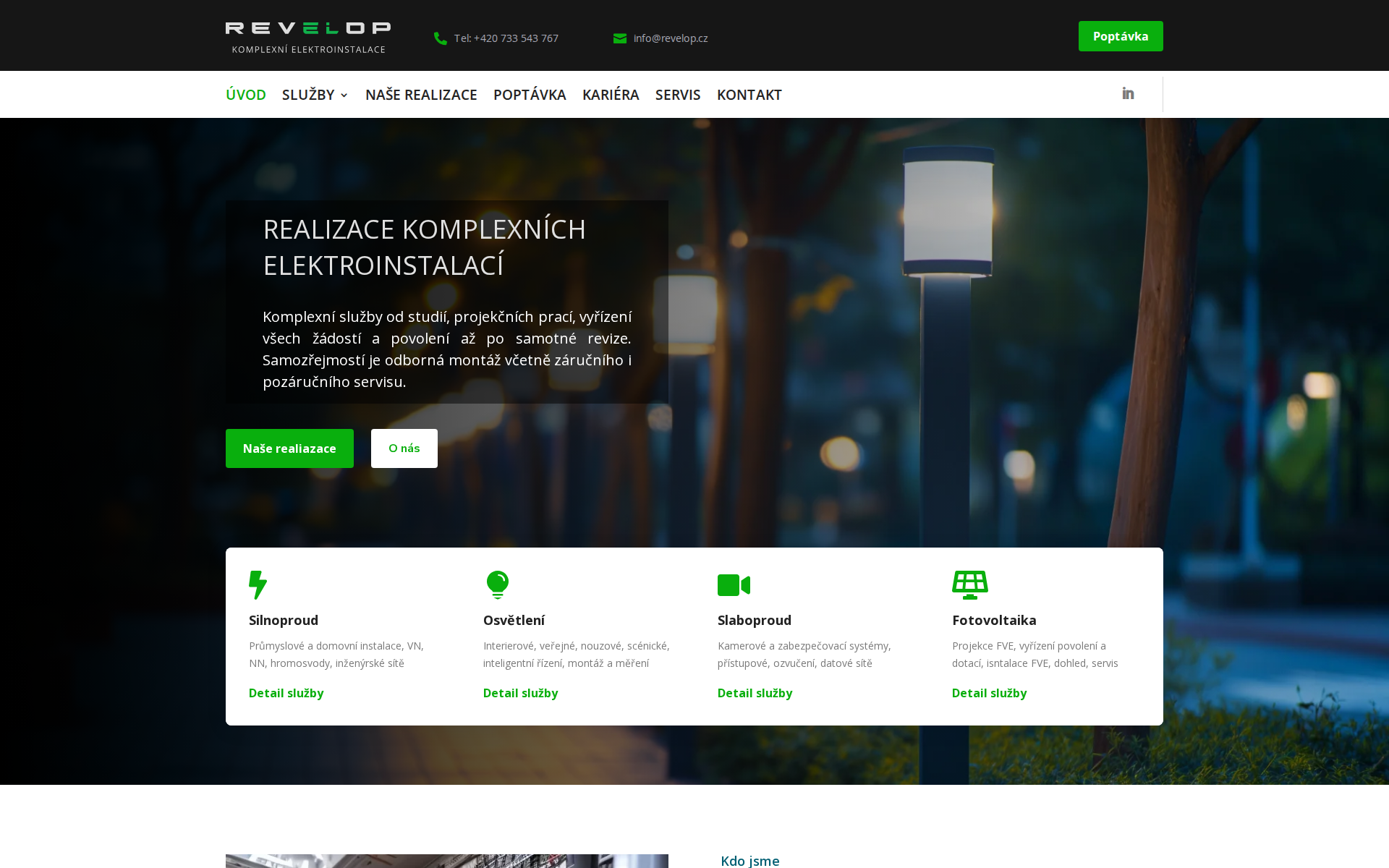1389x868 pixels.
Task: Open Detail služby under Silnoproud
Action: point(286,693)
